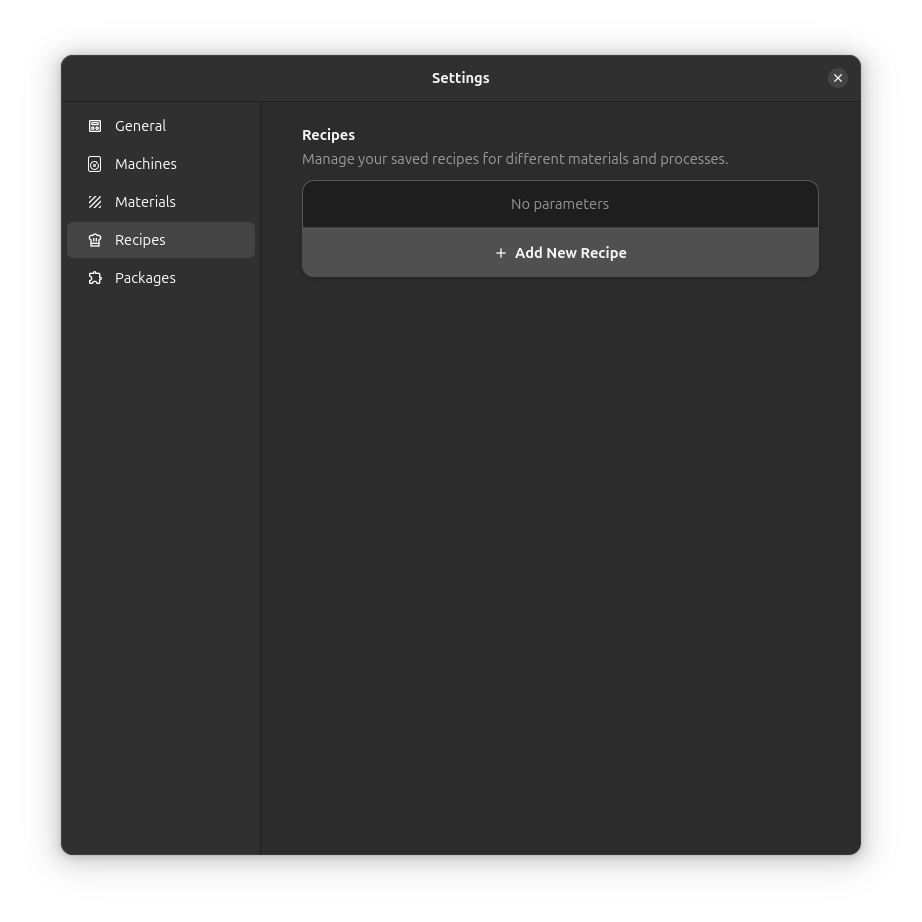This screenshot has width=922, height=922.
Task: Click the recipes management description text
Action: tap(515, 159)
